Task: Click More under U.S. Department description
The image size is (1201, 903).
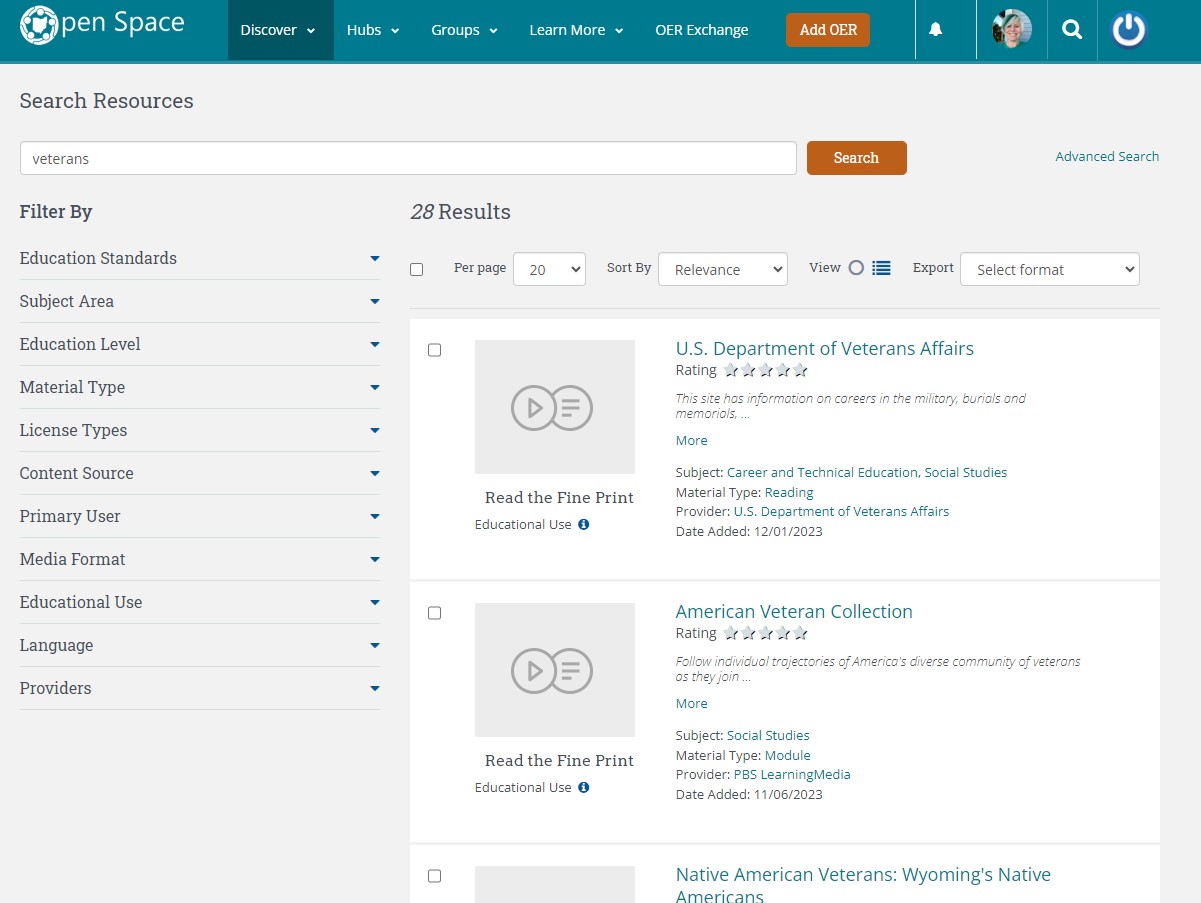Action: point(691,441)
